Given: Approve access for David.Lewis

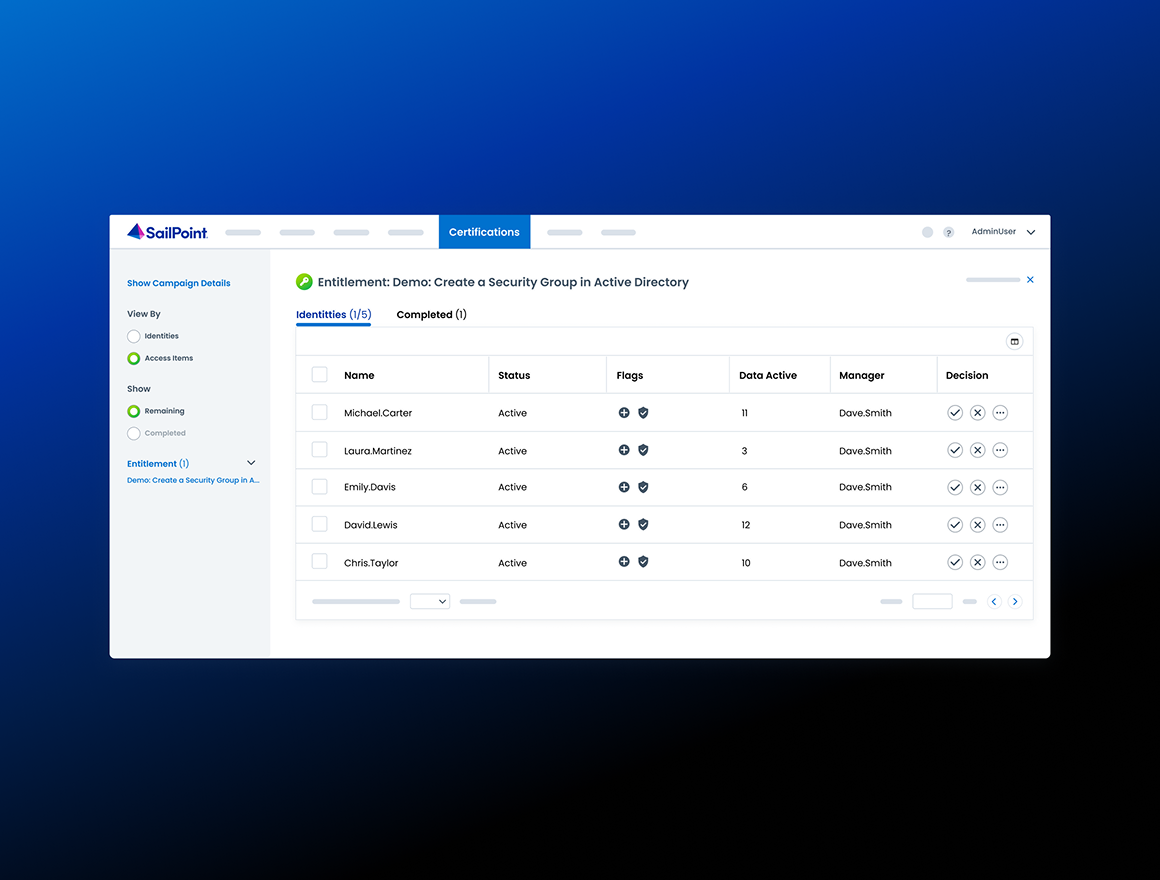Looking at the screenshot, I should point(955,525).
